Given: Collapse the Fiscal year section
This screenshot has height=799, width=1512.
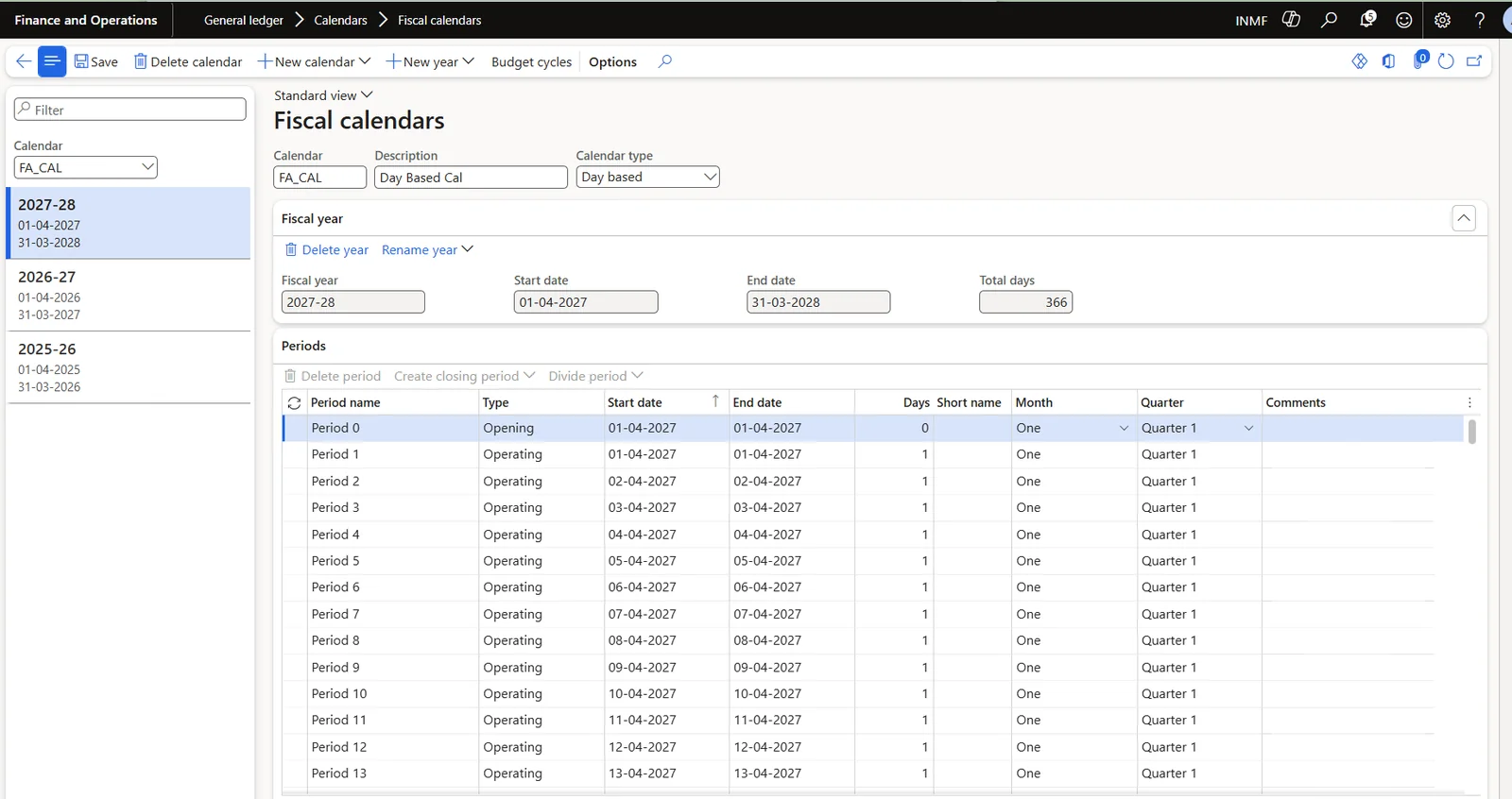Looking at the screenshot, I should (1464, 218).
